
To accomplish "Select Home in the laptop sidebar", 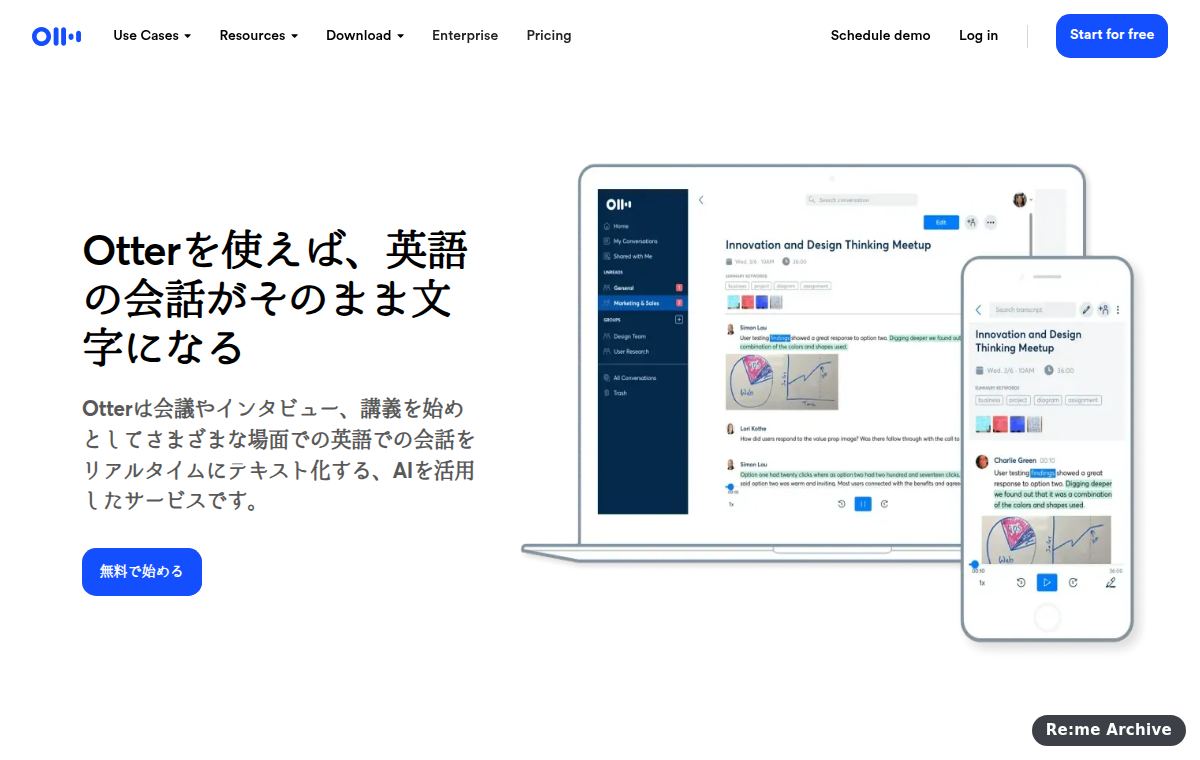I will click(x=615, y=226).
